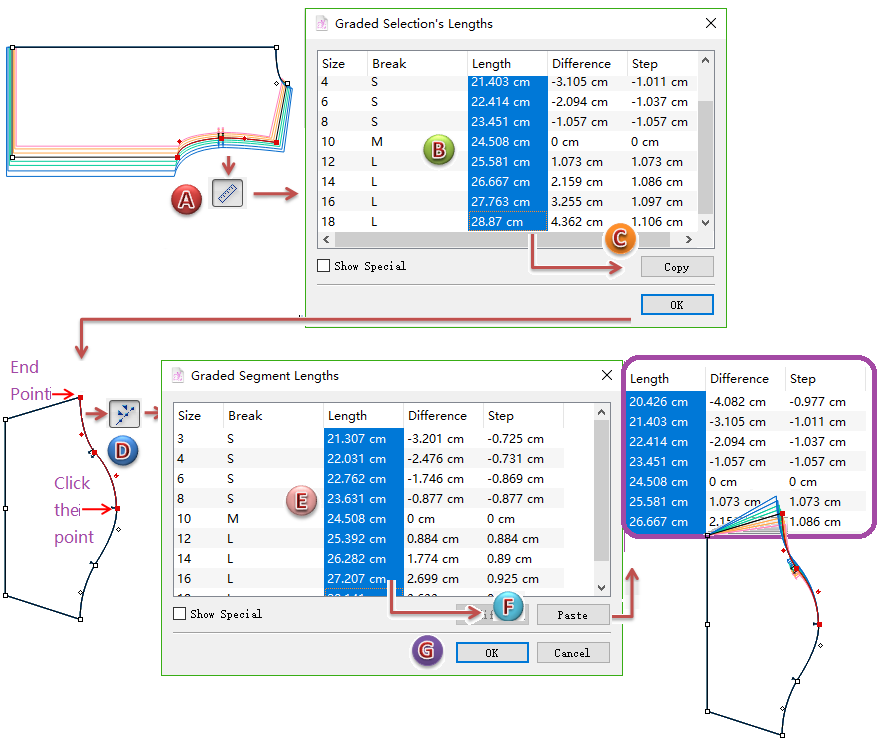Tick Show Special in Graded Segment Lengths

180,614
